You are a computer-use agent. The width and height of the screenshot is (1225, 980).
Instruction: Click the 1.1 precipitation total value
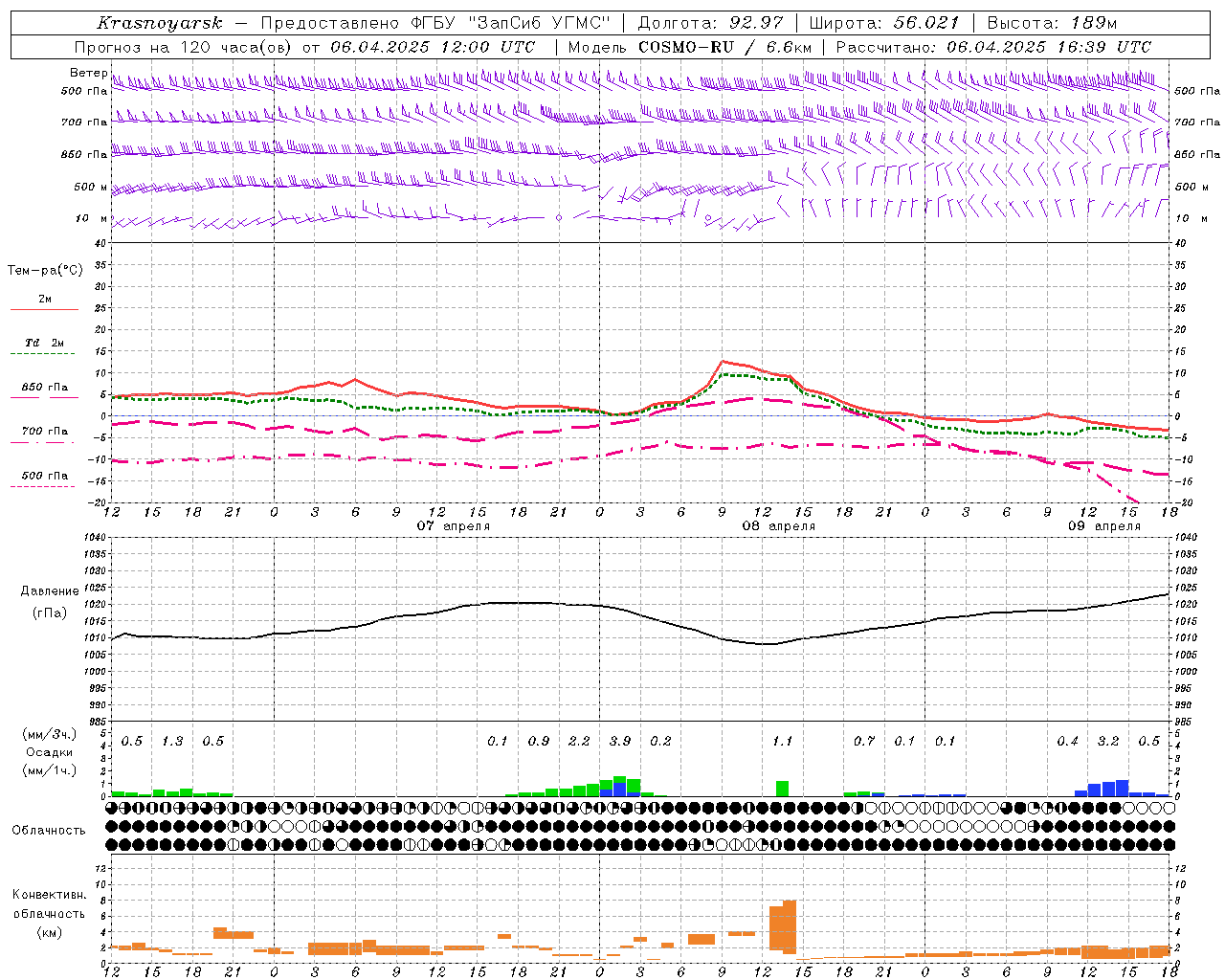coord(783,741)
